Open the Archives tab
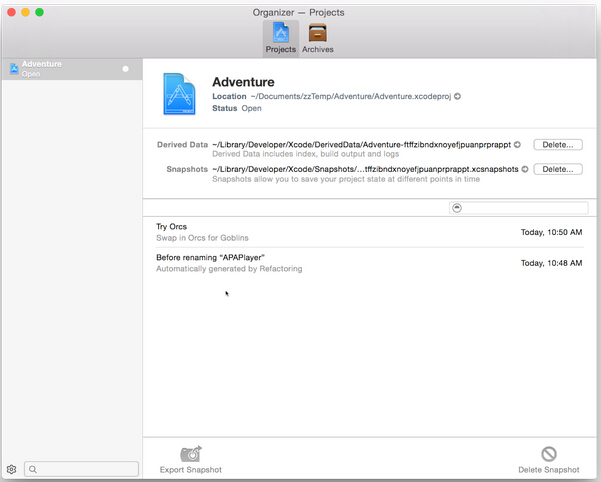601x482 pixels. [317, 37]
